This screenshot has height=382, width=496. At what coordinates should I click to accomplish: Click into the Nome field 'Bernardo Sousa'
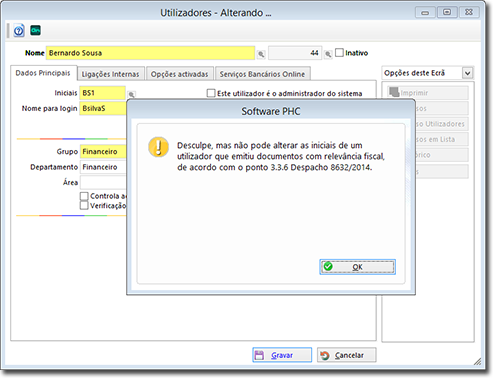[x=150, y=53]
